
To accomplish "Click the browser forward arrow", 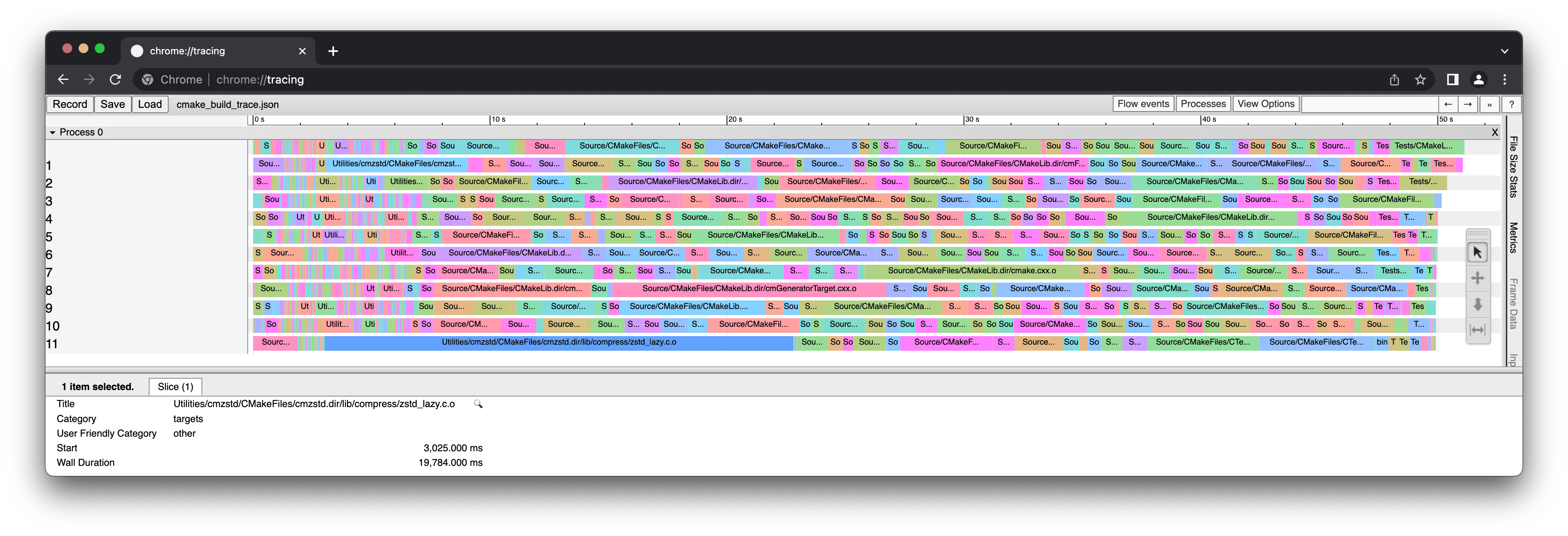I will tap(90, 79).
